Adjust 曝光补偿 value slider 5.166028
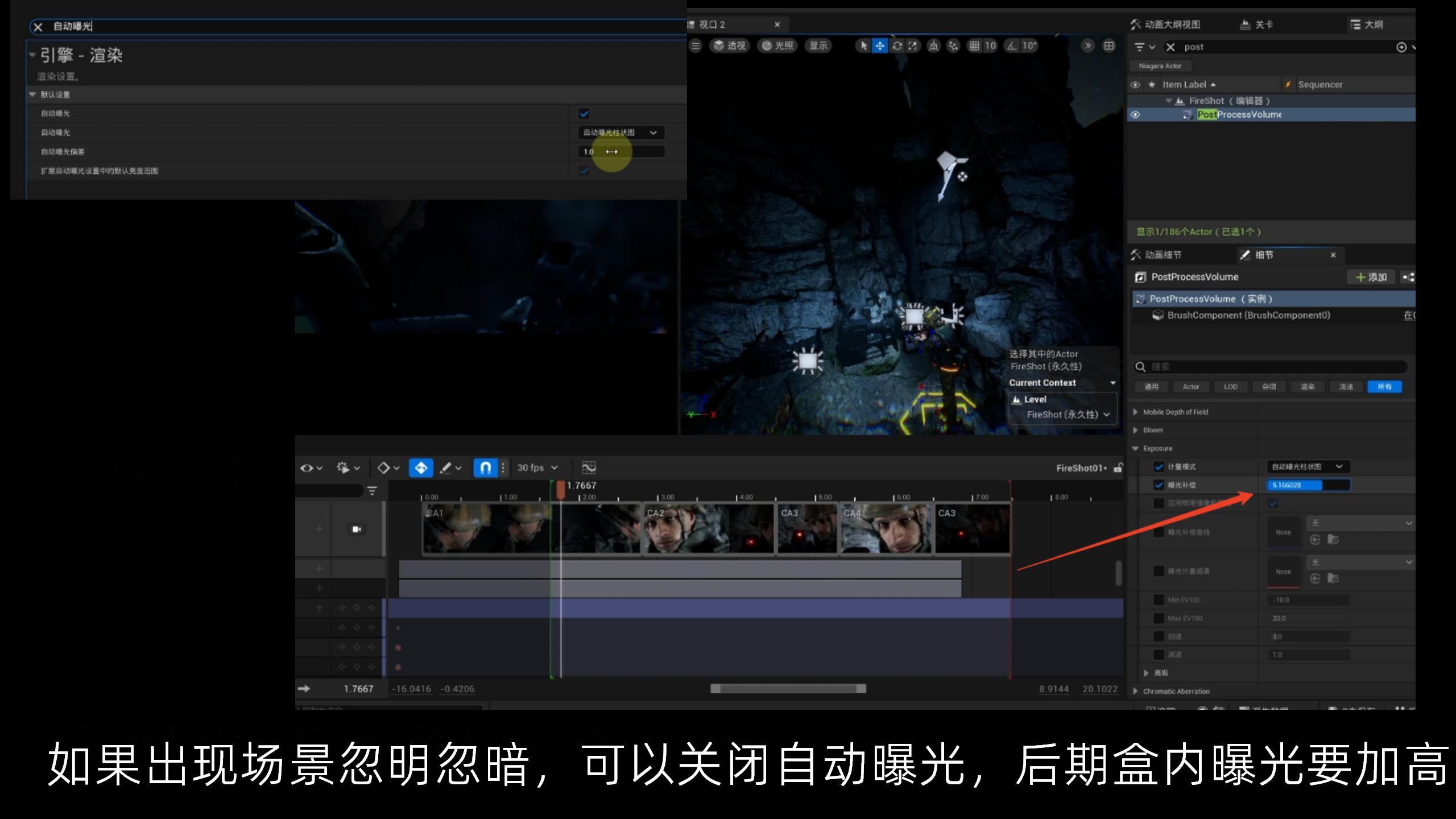This screenshot has width=1456, height=819. [1308, 485]
